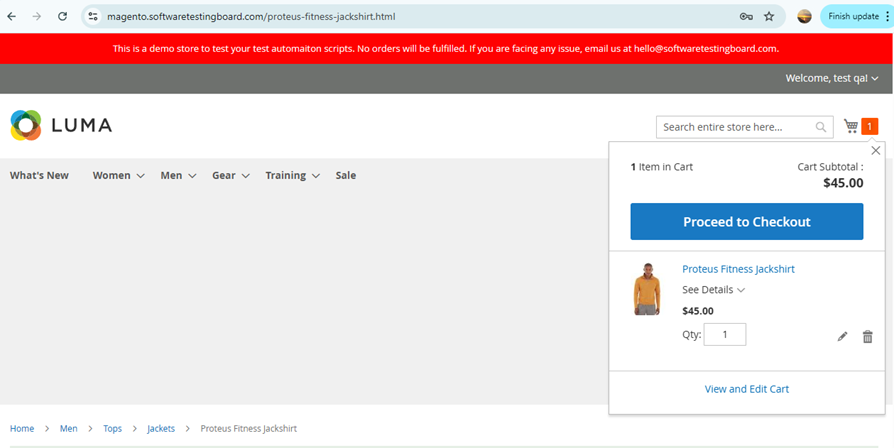The height and width of the screenshot is (448, 894).
Task: Open View and Edit Cart link
Action: (x=746, y=389)
